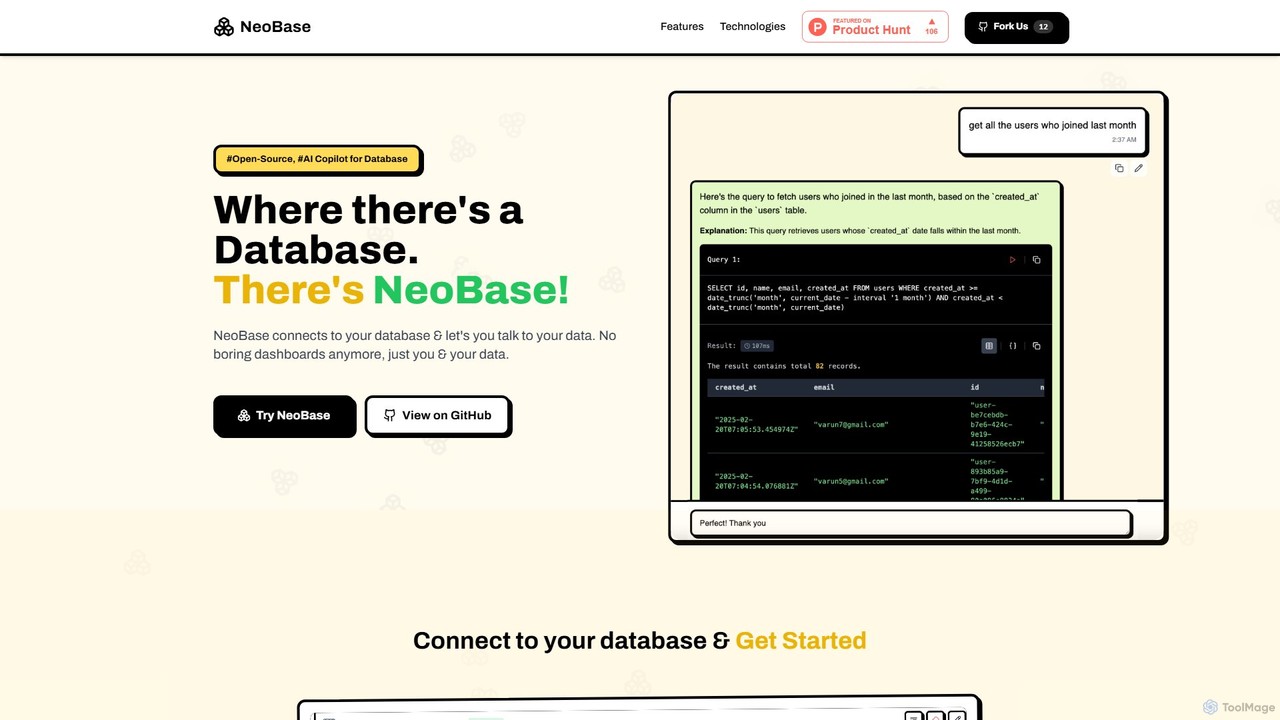Viewport: 1280px width, 720px height.
Task: Select the id cell starting with user-be7cebdb
Action: point(997,425)
